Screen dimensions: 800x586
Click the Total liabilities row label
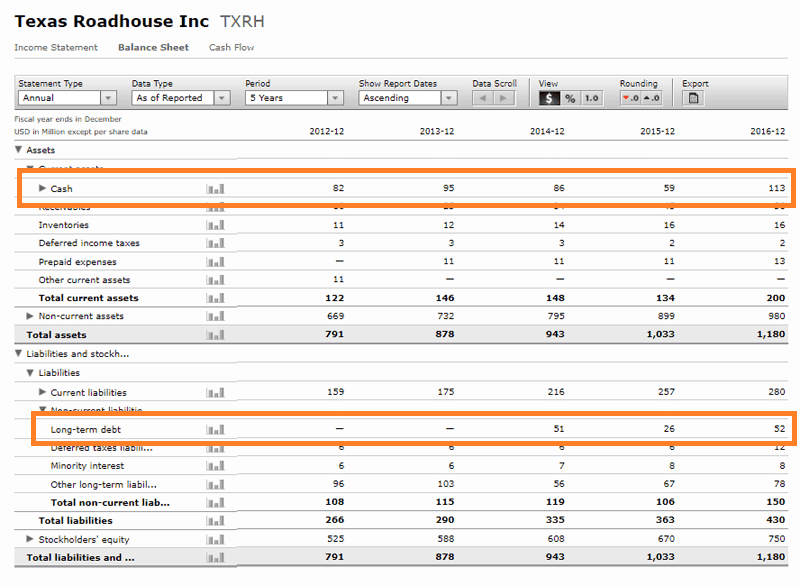pyautogui.click(x=76, y=521)
